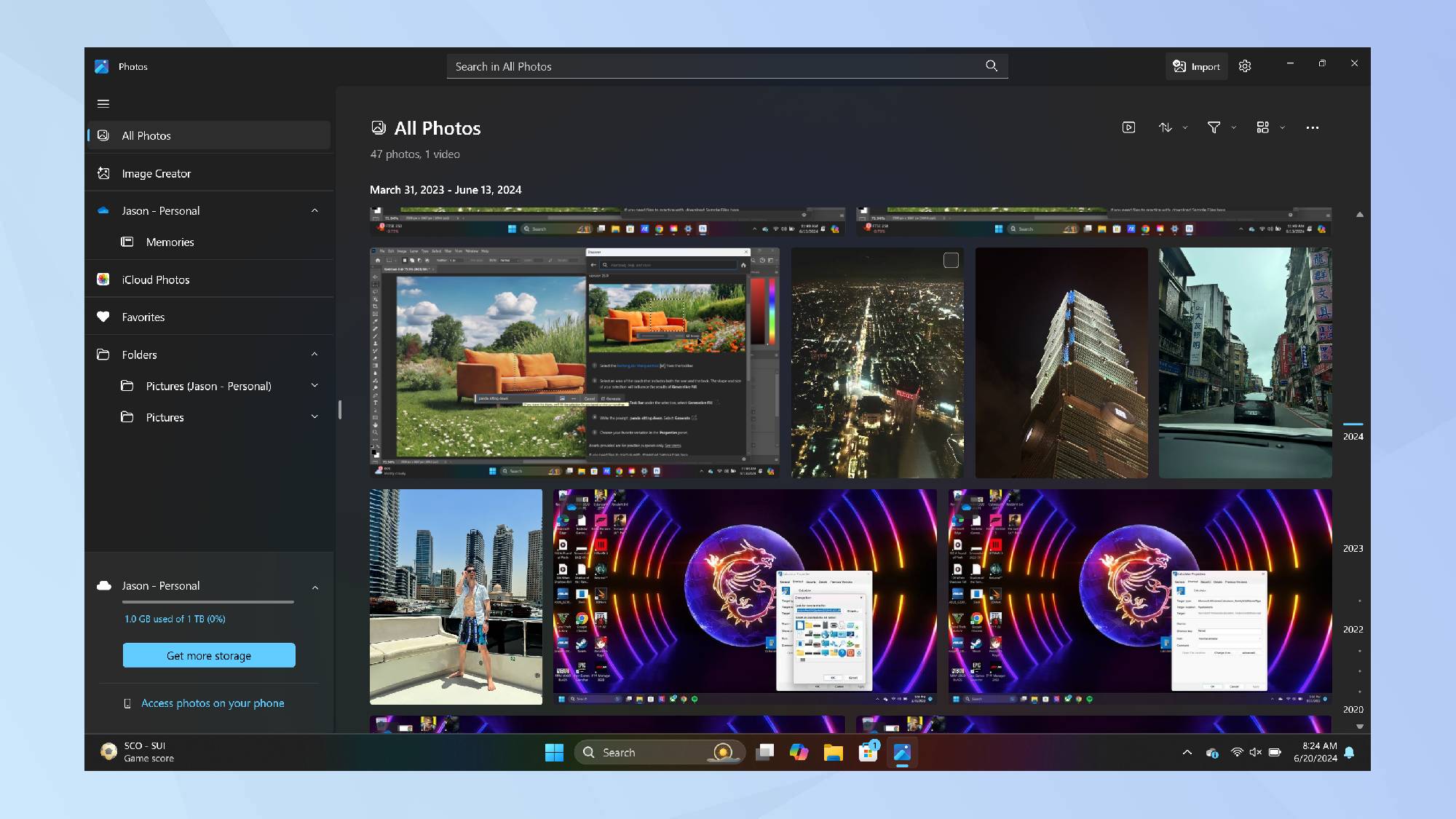Open Image Creator in sidebar

click(x=156, y=173)
